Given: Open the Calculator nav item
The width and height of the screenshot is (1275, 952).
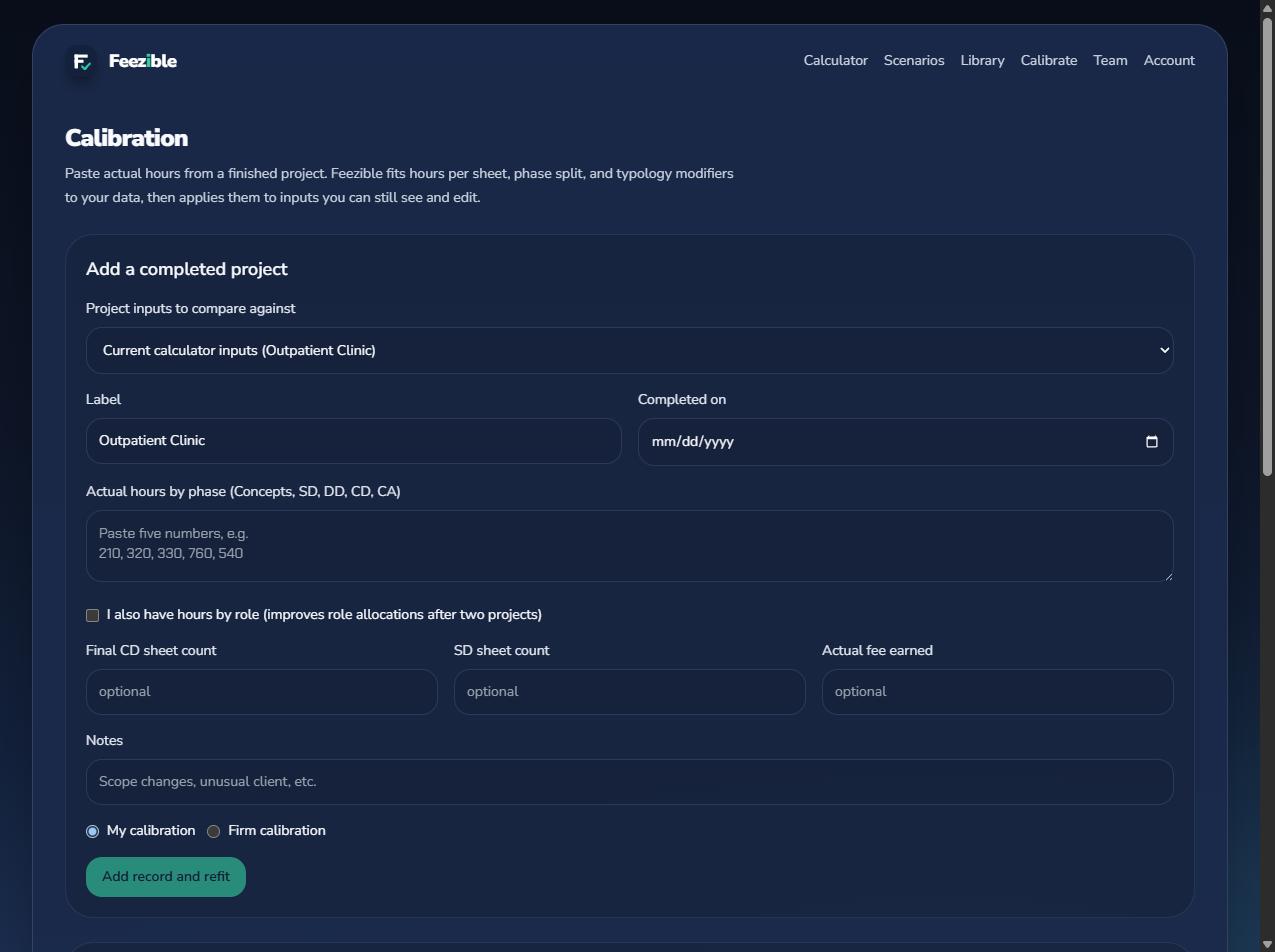Looking at the screenshot, I should tap(836, 61).
